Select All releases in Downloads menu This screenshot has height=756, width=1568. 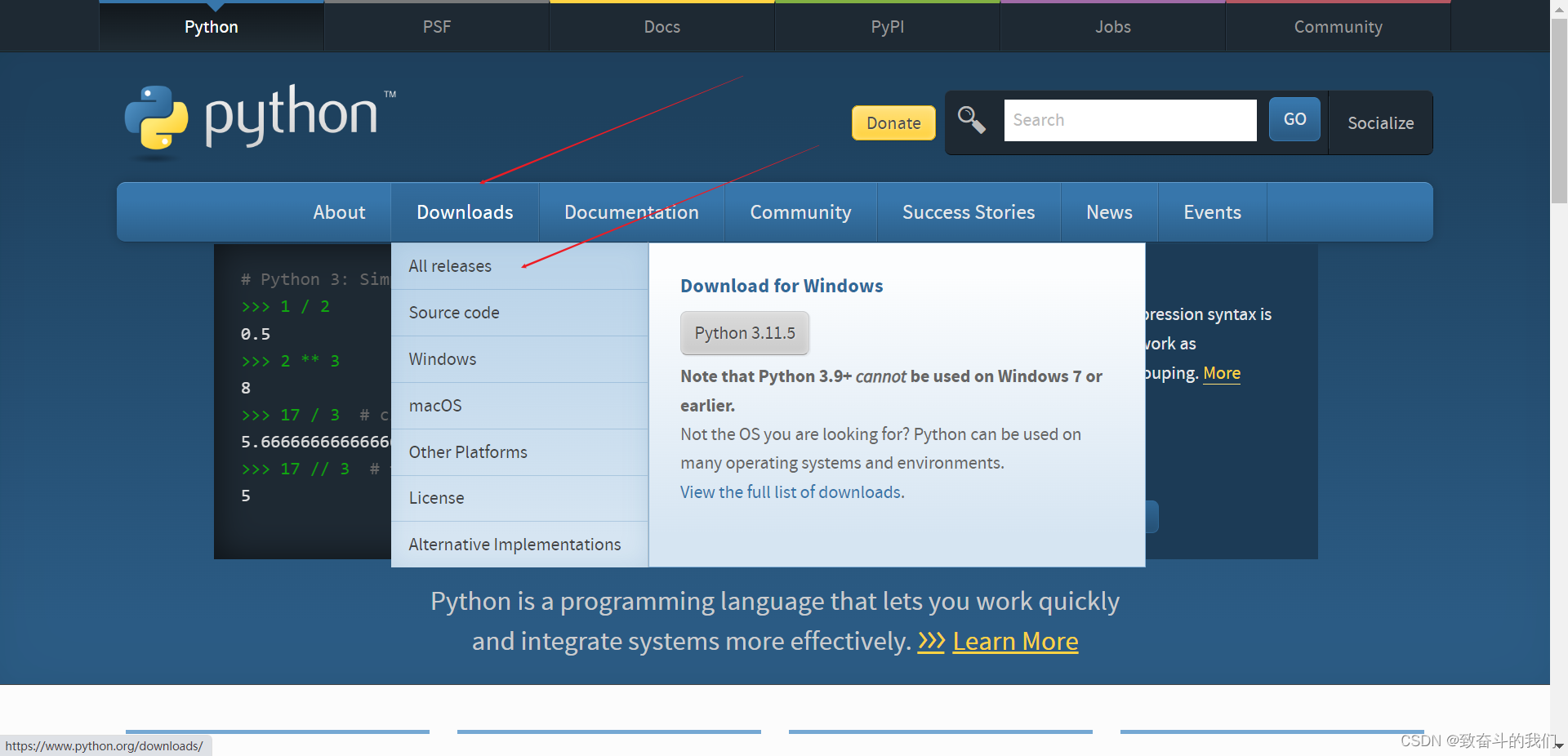pyautogui.click(x=519, y=266)
